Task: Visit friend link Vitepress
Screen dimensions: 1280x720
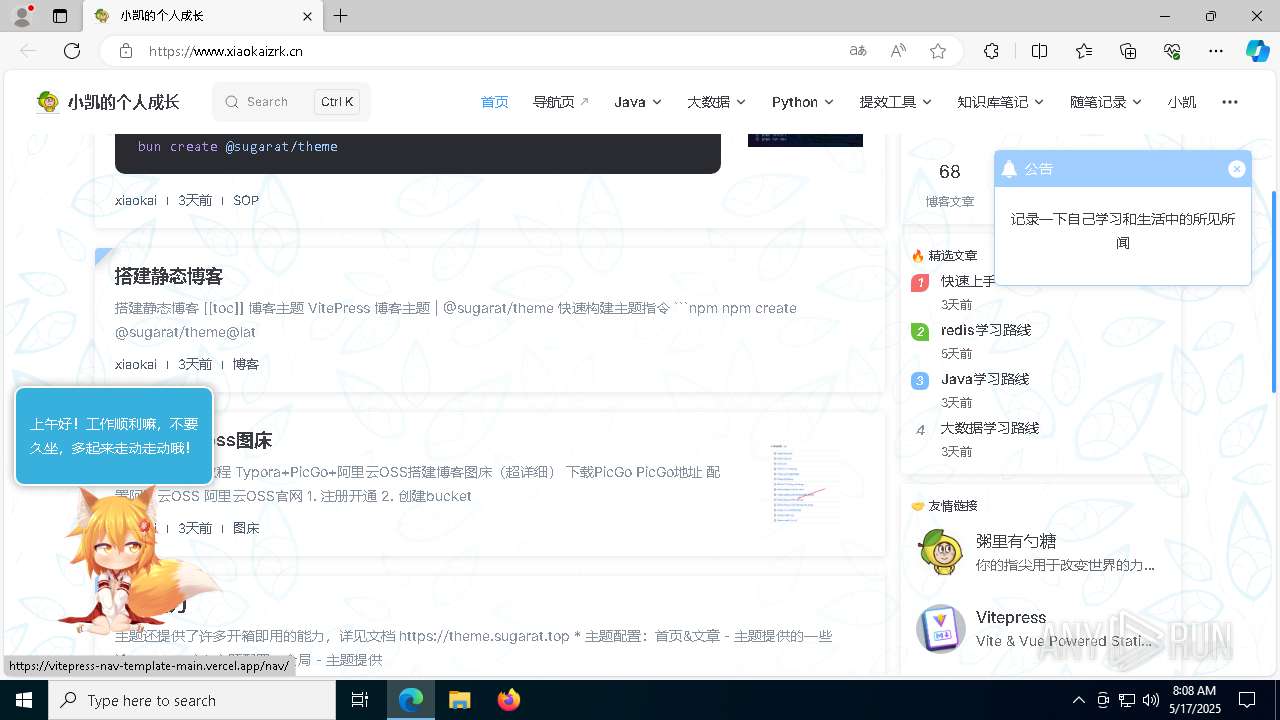Action: (1011, 617)
